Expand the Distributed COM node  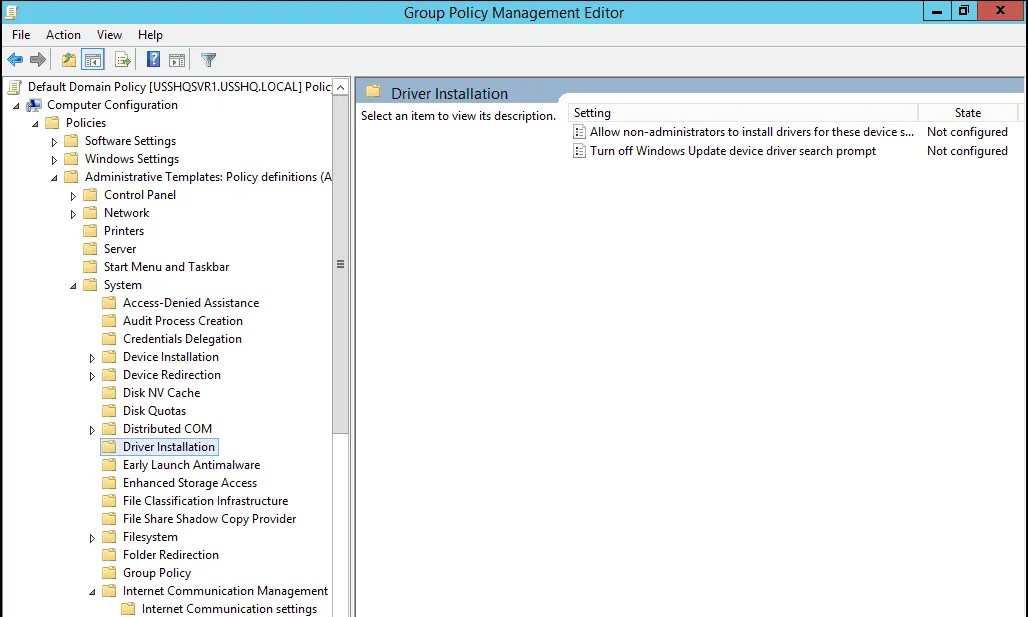tap(91, 428)
